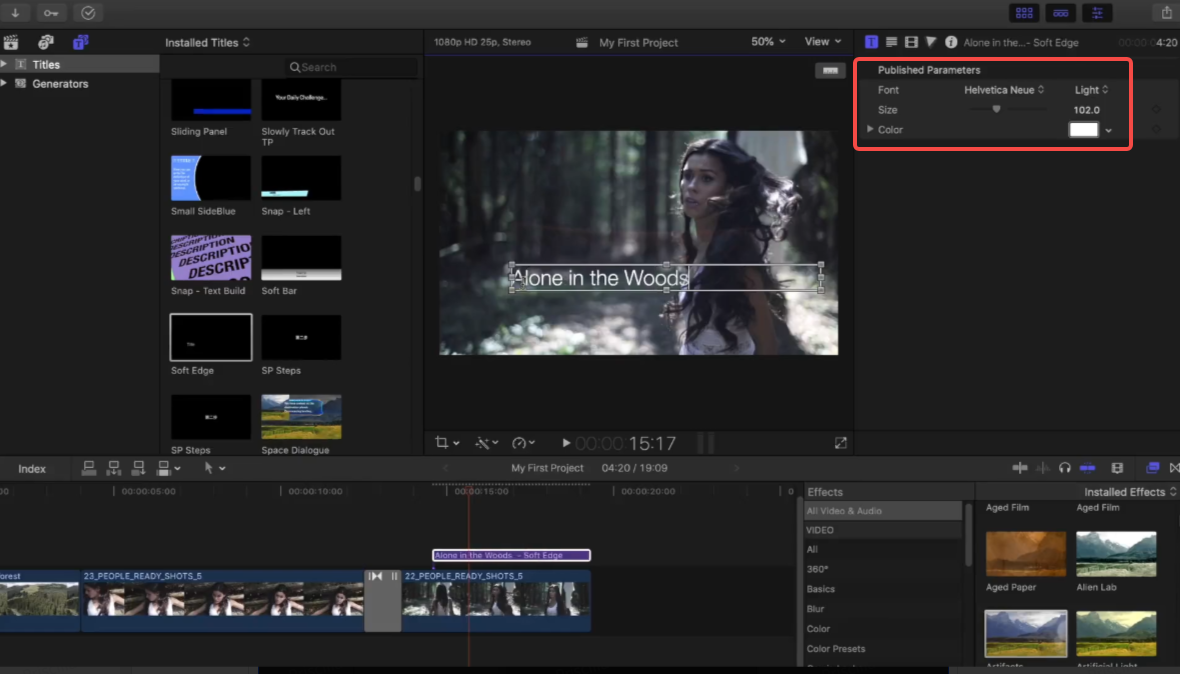Open the Titles and Generators sidebar
Viewport: 1180px width, 674px height.
click(x=80, y=42)
